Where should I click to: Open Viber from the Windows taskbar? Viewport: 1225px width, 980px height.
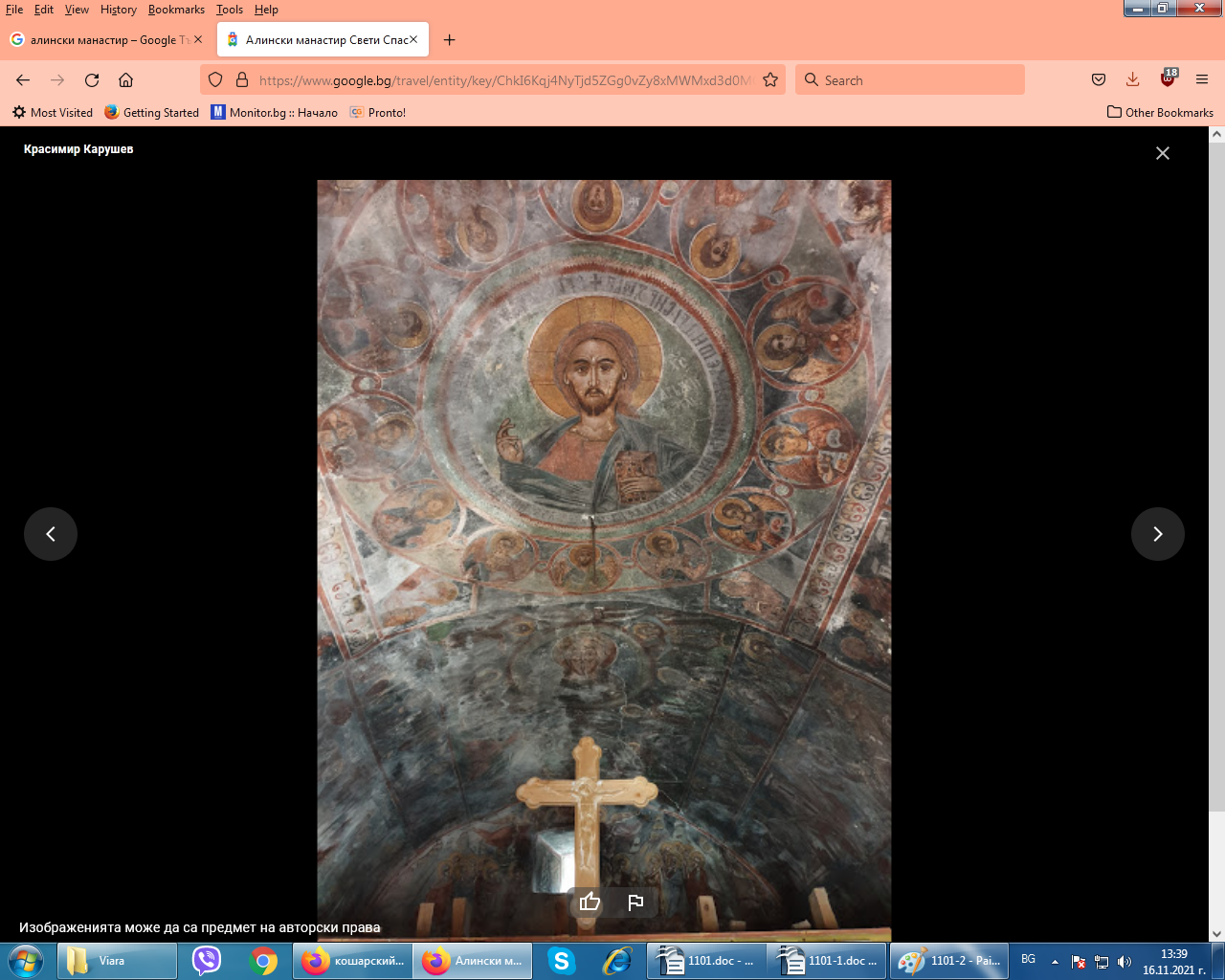207,960
